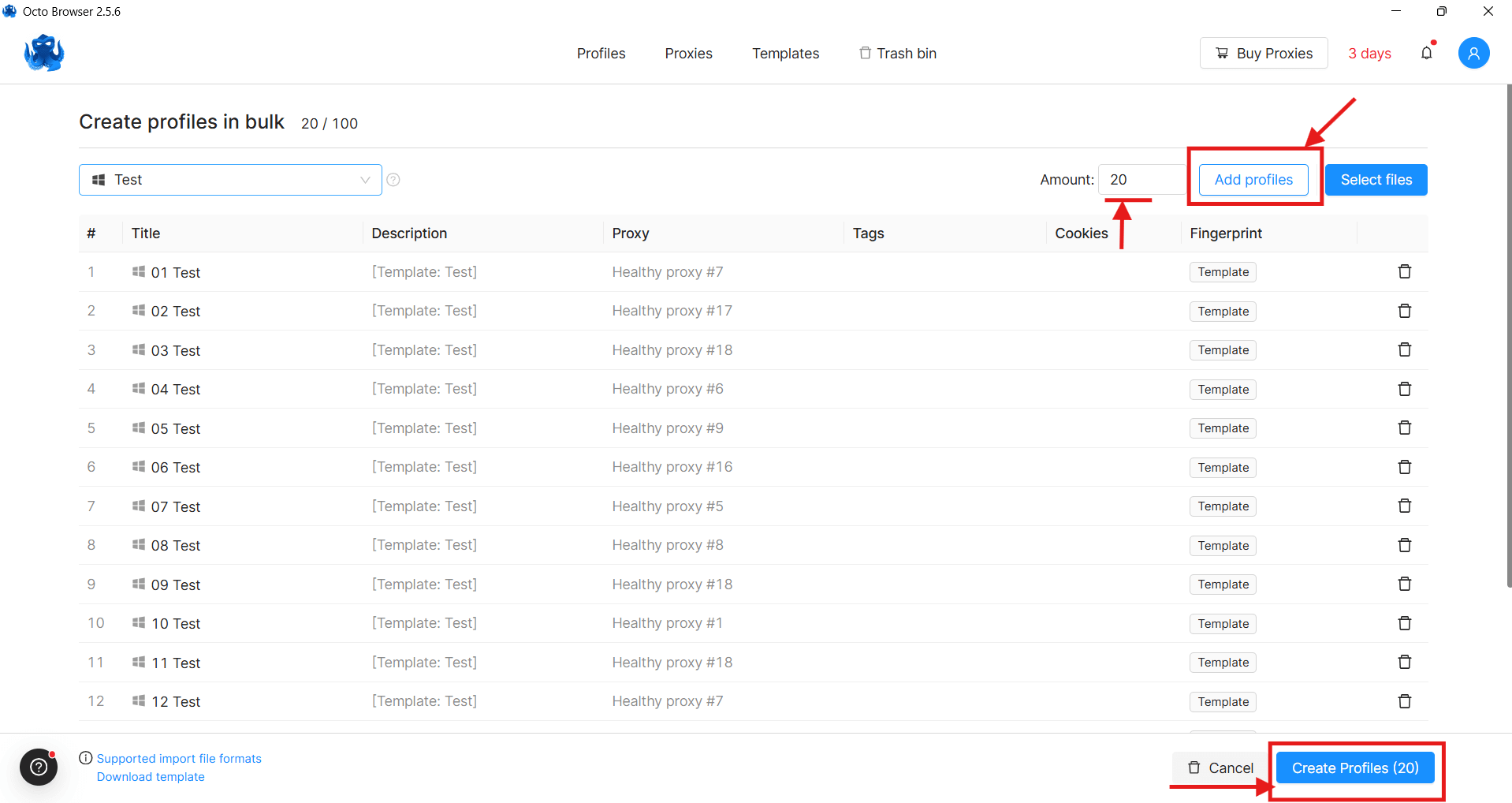Remove the 12 Test profile via trash icon
Viewport: 1512px width, 803px height.
coord(1404,701)
